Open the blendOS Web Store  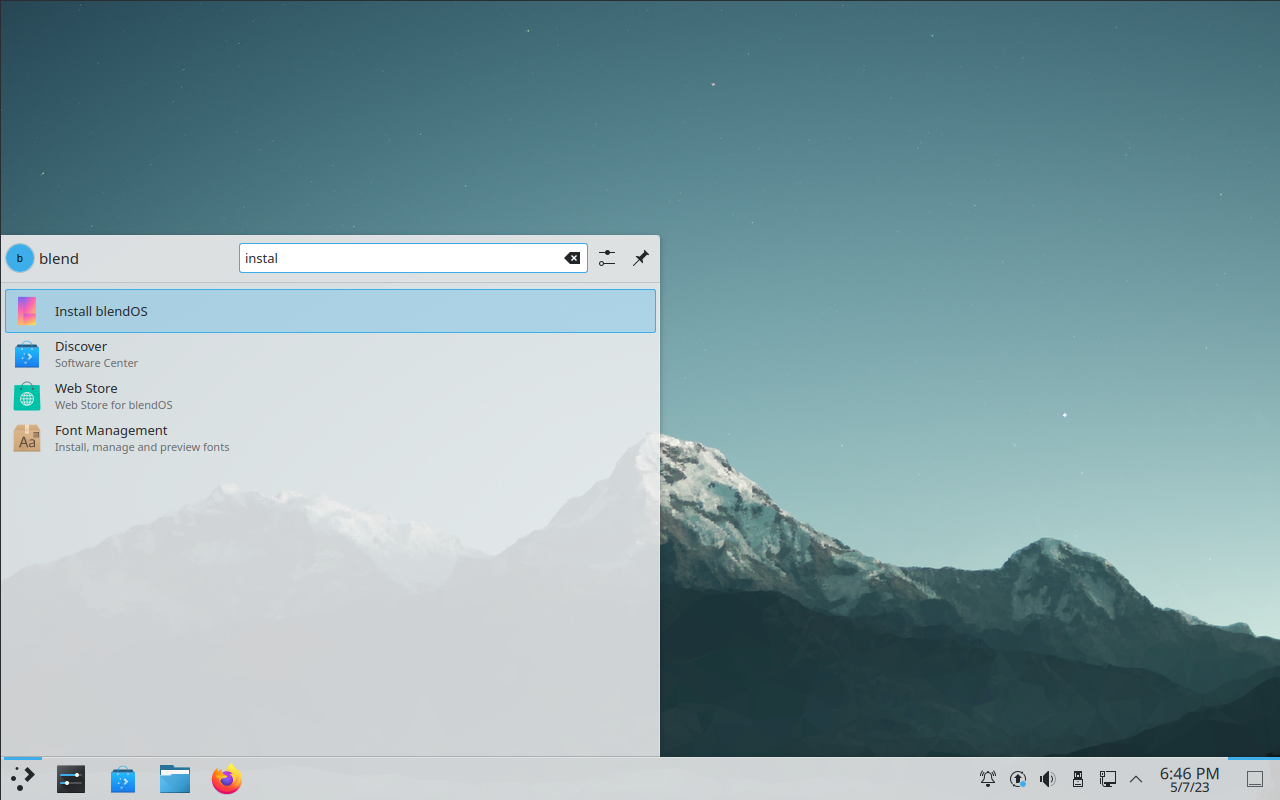330,396
